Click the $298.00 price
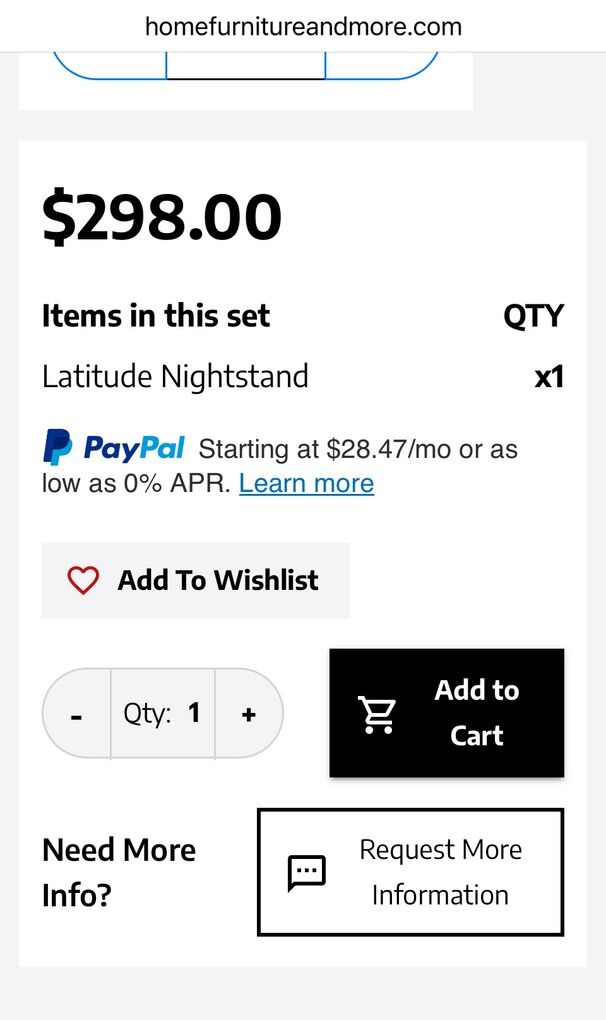606x1020 pixels. point(162,218)
